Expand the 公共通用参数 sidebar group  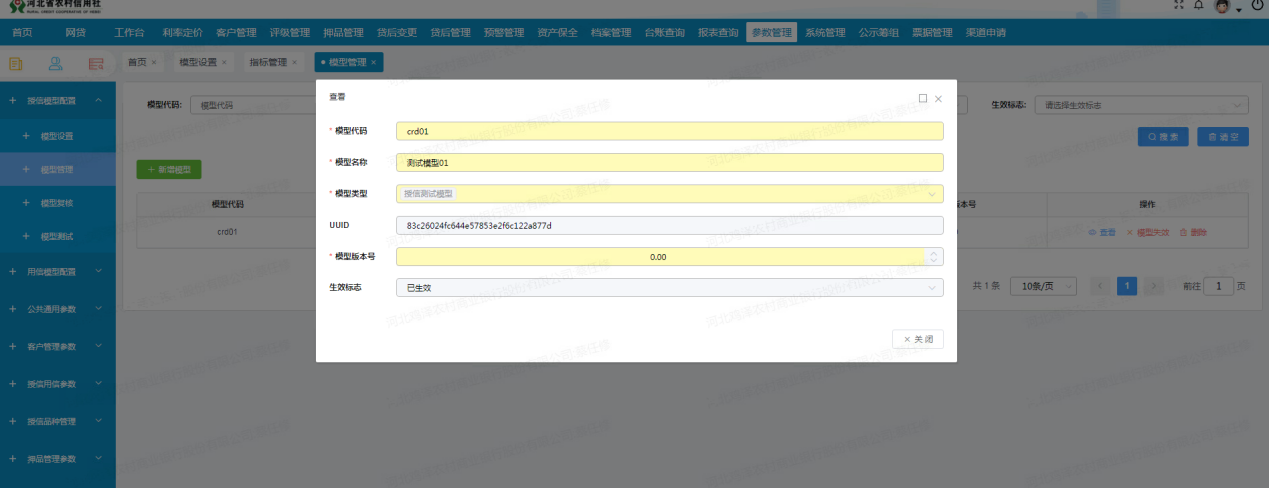pos(99,309)
